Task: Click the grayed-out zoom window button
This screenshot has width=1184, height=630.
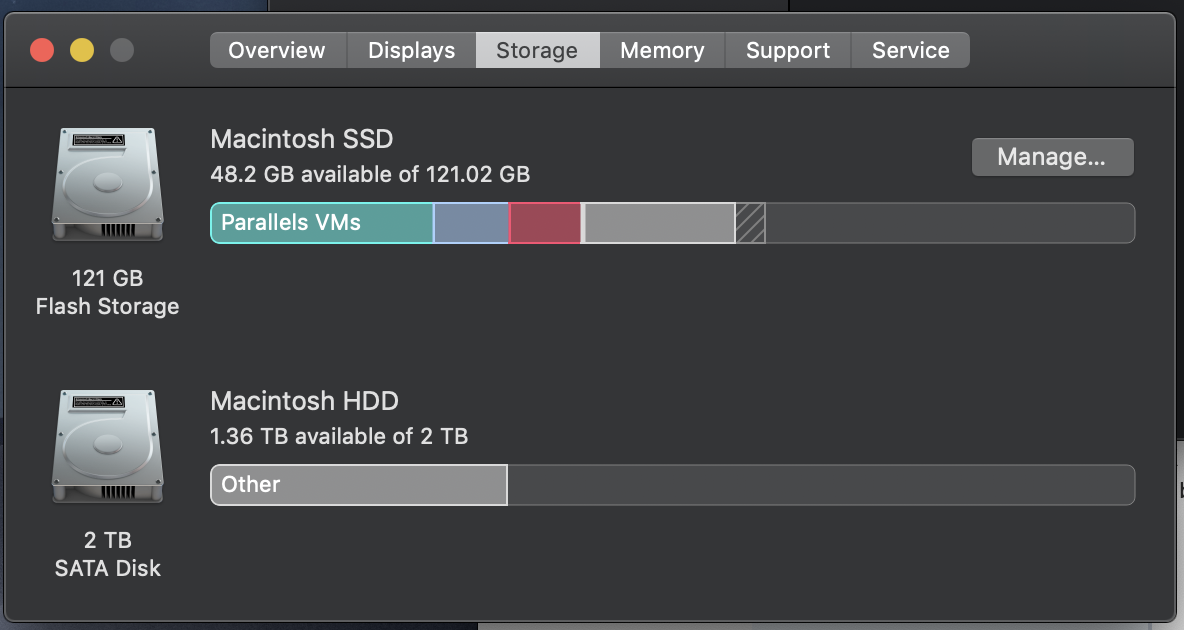Action: tap(122, 50)
